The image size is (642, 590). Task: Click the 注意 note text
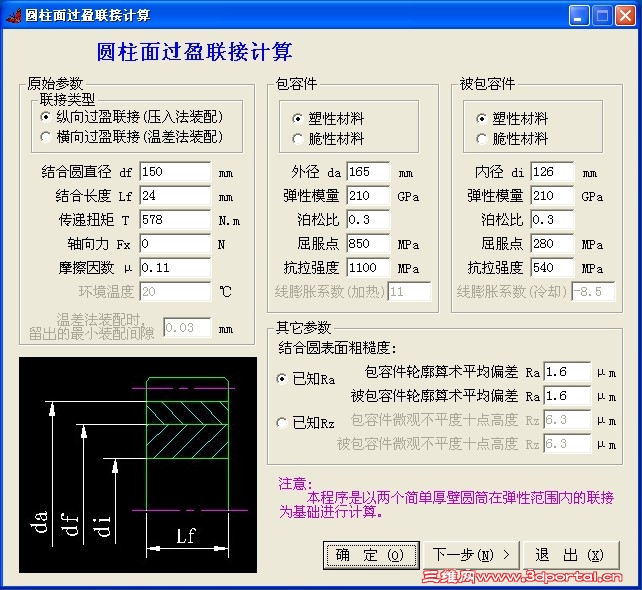(x=446, y=497)
